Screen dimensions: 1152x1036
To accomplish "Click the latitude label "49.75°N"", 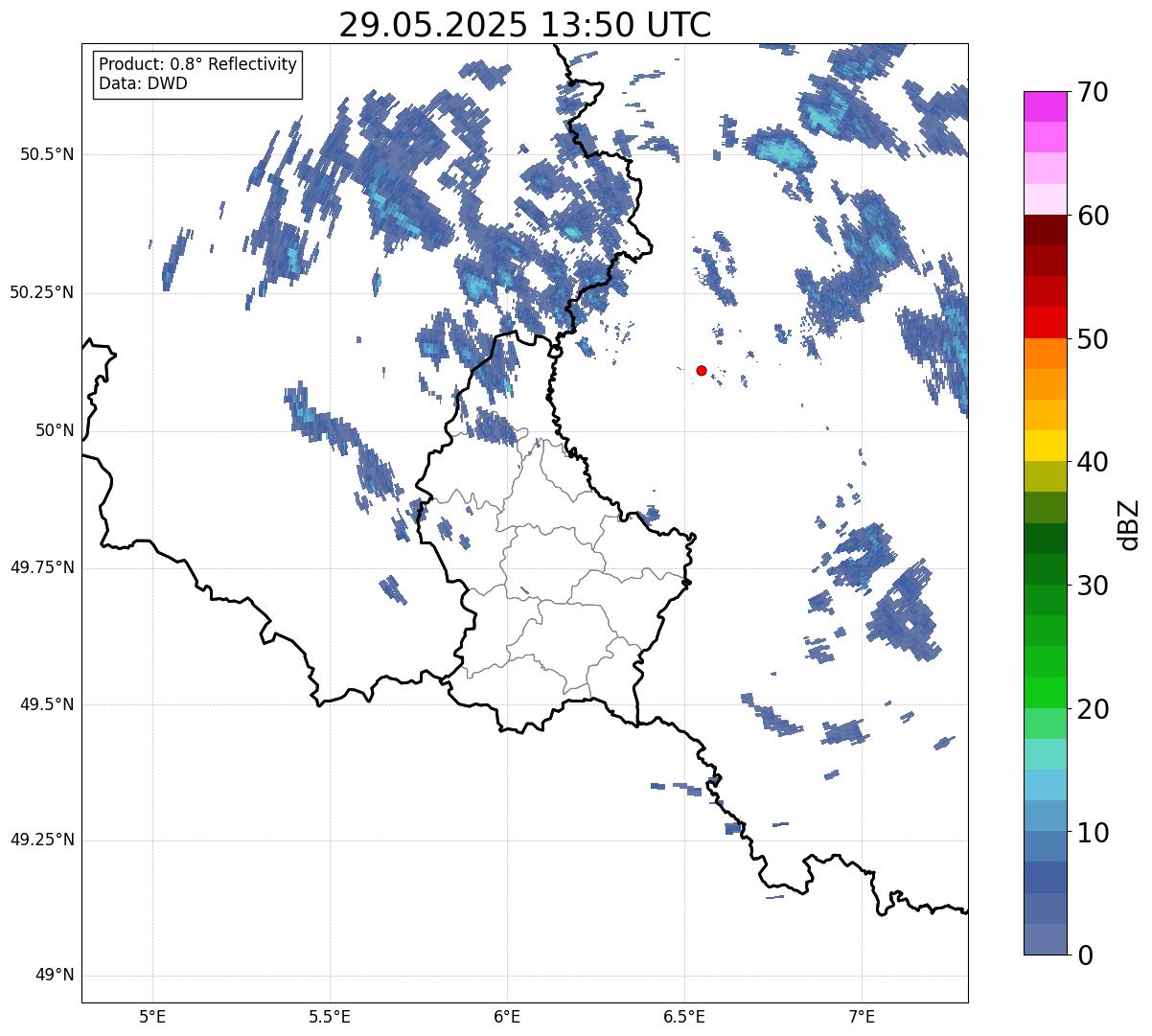I will 41,567.
